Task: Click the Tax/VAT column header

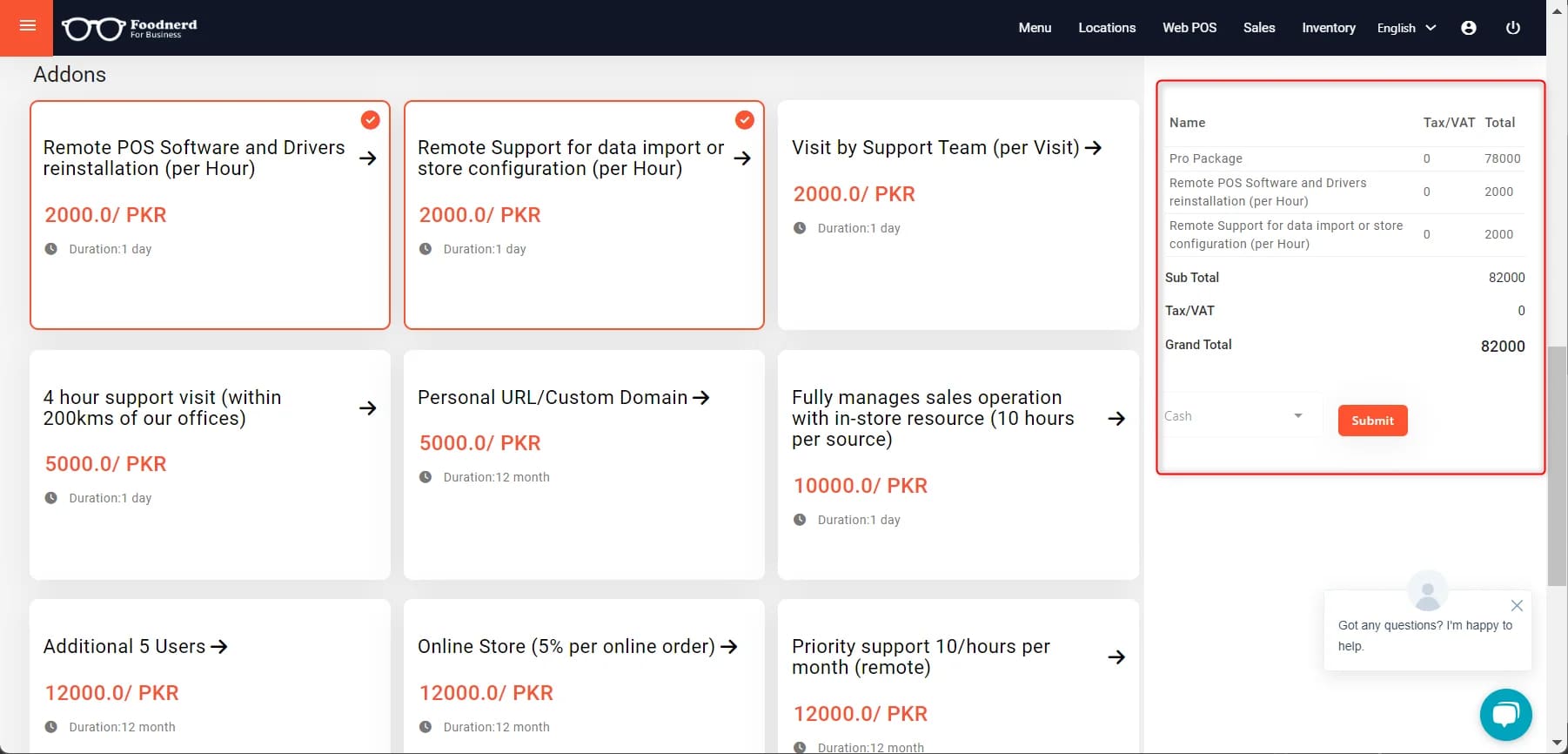Action: coord(1449,123)
